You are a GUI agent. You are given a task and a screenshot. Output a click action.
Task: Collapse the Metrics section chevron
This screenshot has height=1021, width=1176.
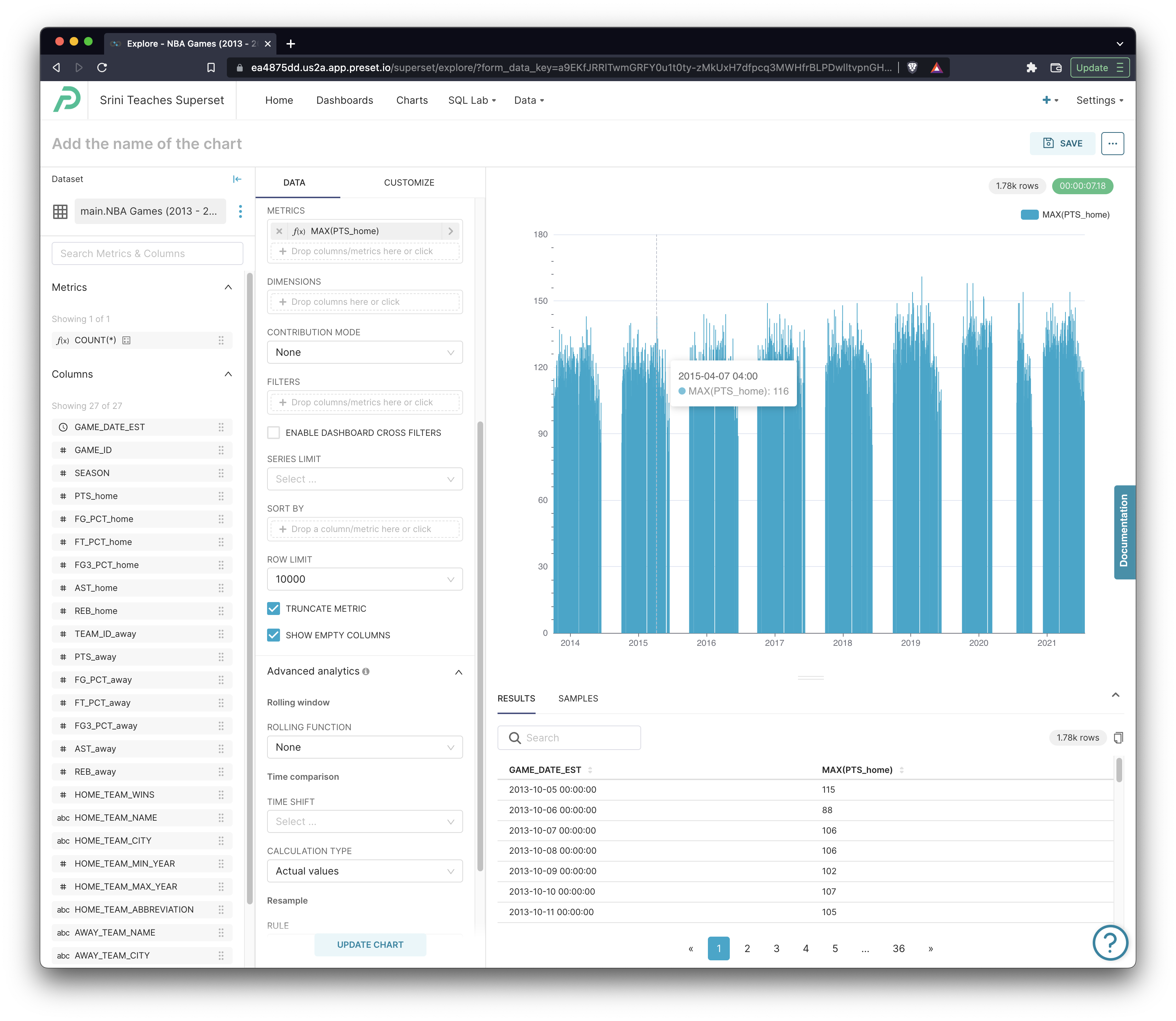pyautogui.click(x=228, y=287)
